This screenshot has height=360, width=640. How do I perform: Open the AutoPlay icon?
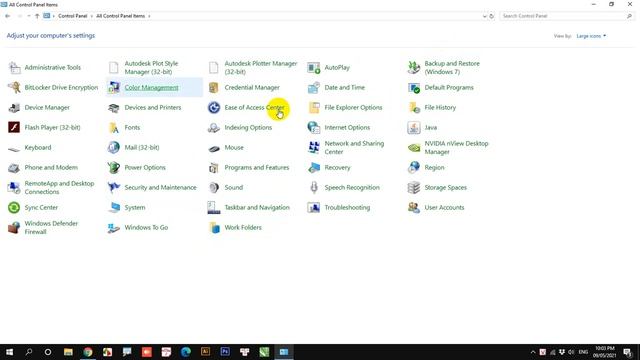(x=314, y=67)
